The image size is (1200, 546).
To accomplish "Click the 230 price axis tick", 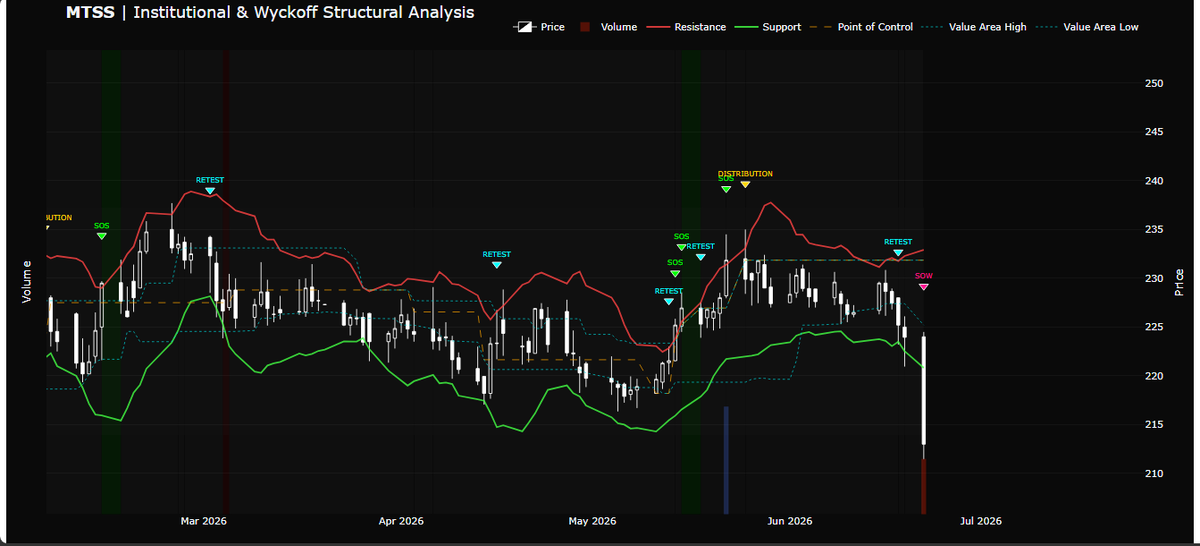I will coord(1154,279).
